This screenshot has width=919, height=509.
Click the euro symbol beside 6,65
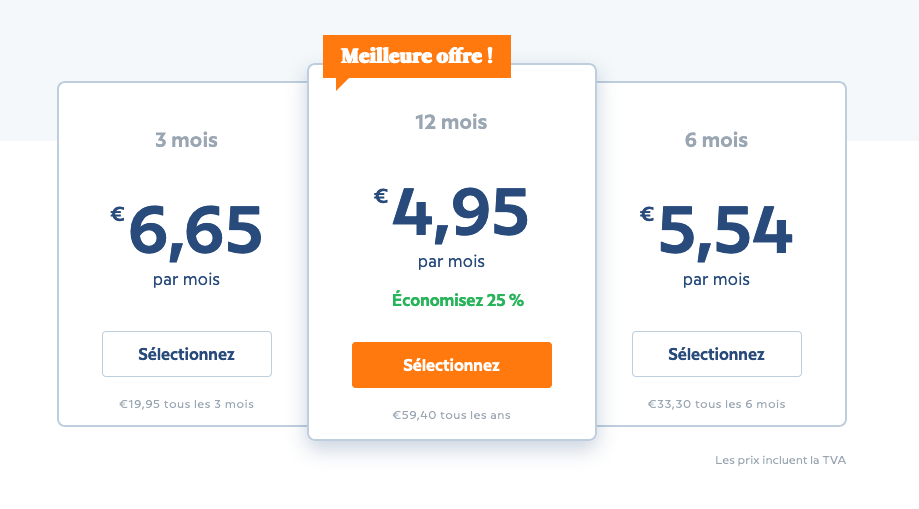pos(118,212)
